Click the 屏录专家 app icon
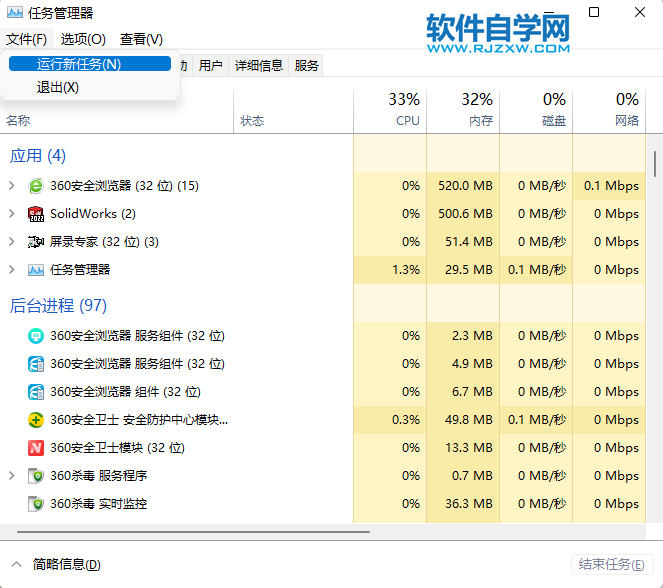 (36, 242)
